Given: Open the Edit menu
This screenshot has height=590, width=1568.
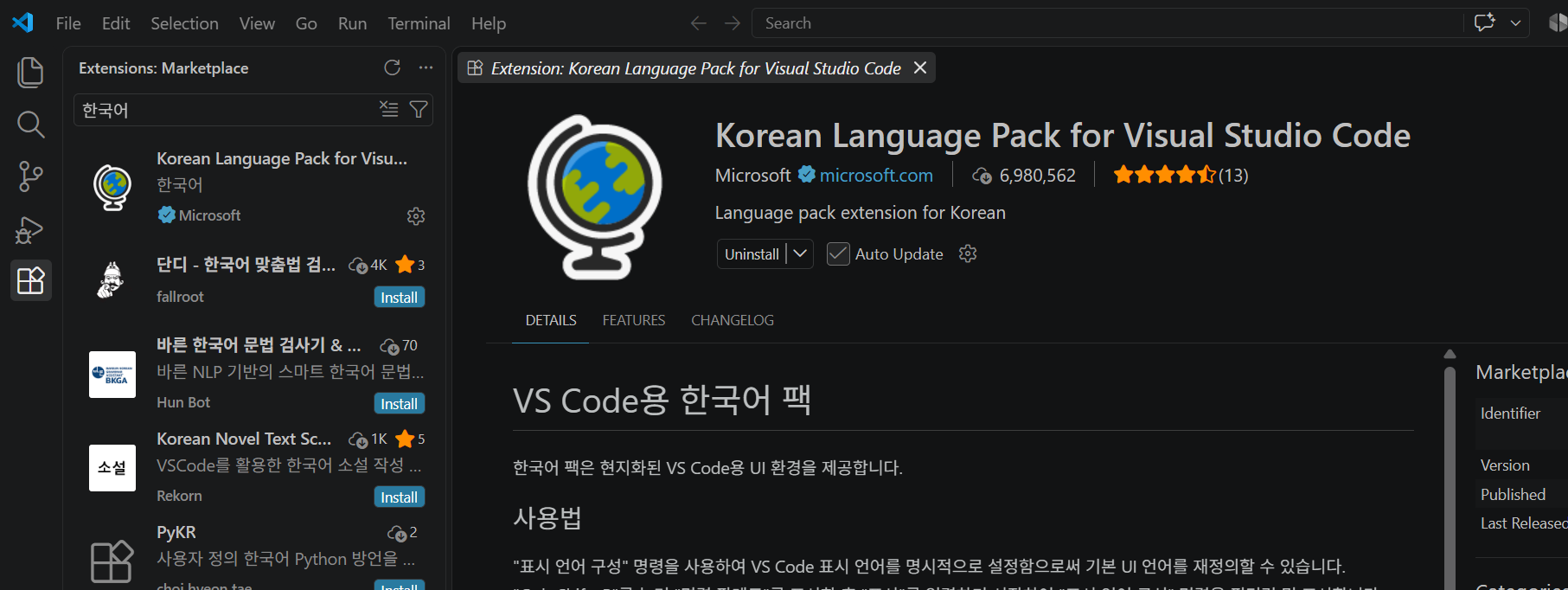Looking at the screenshot, I should (x=116, y=23).
